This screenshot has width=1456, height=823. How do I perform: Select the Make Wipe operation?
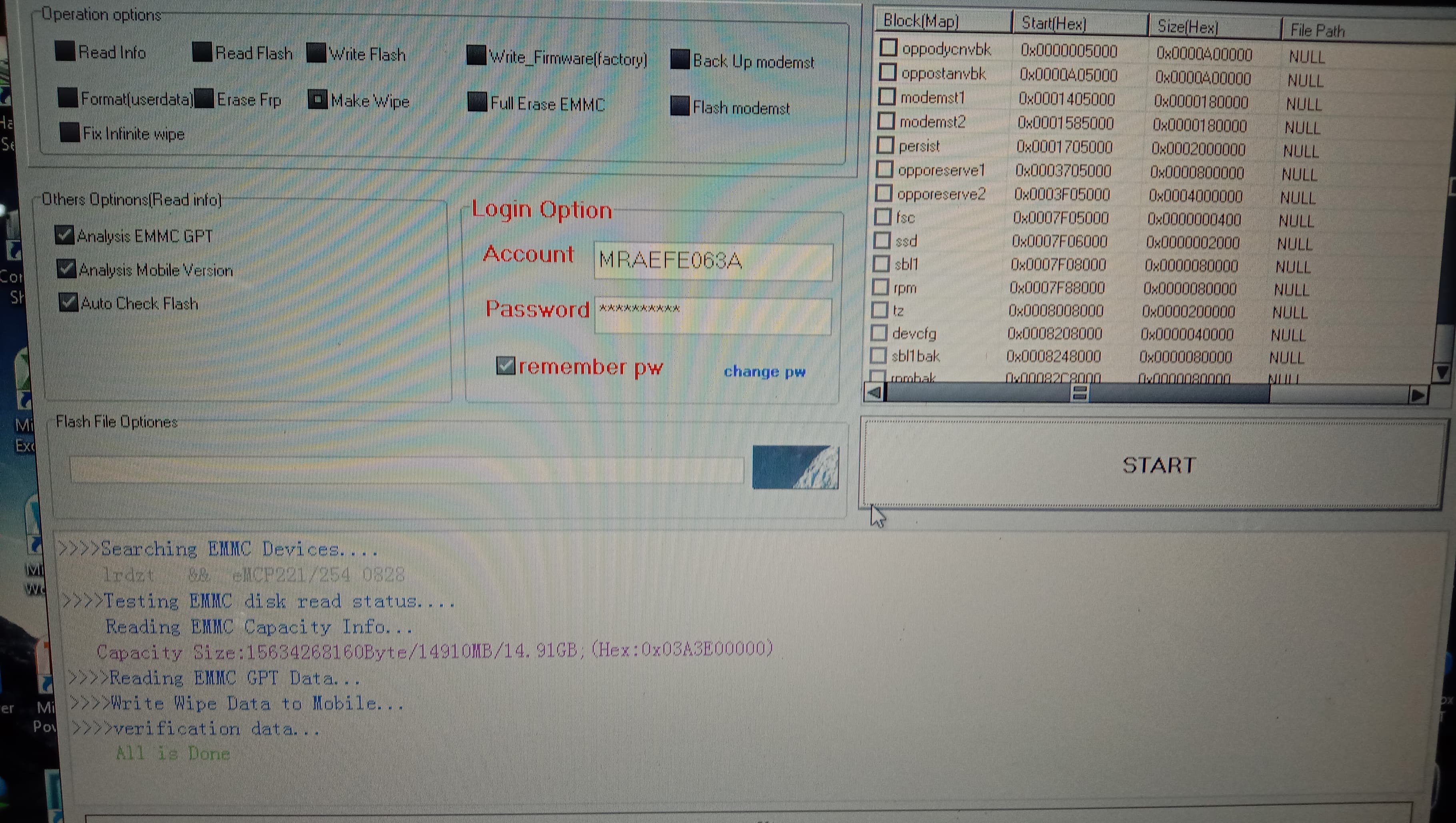click(x=318, y=100)
